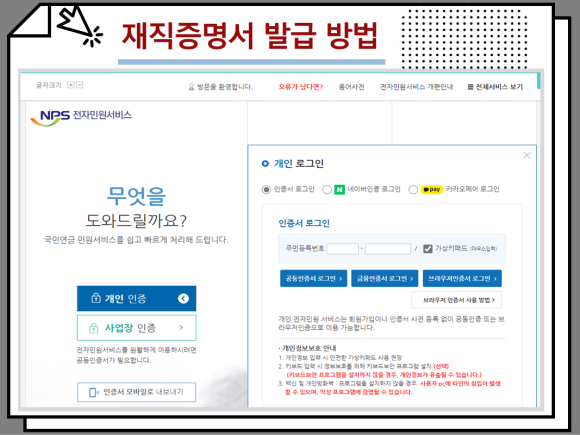Screen dimensions: 580x435
Task: Focus the first 주민등록번호 input field
Action: (343, 249)
